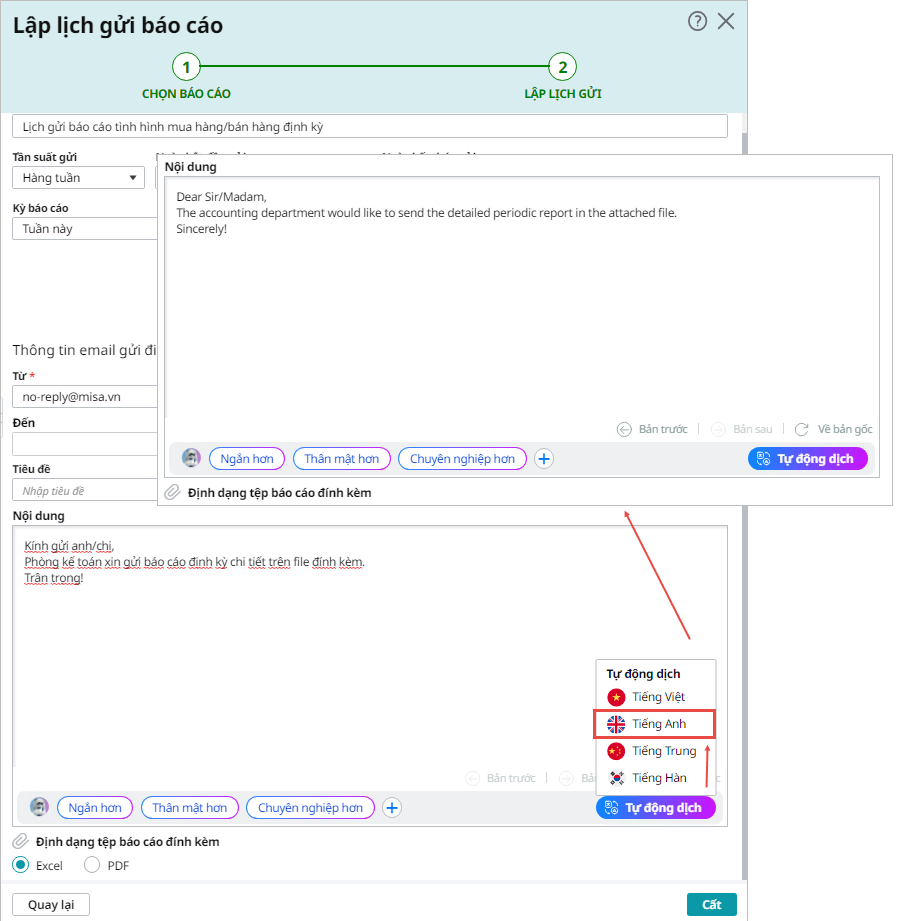The height and width of the screenshot is (921, 901).
Task: Select Tiếng Trung from the translate menu
Action: point(655,751)
